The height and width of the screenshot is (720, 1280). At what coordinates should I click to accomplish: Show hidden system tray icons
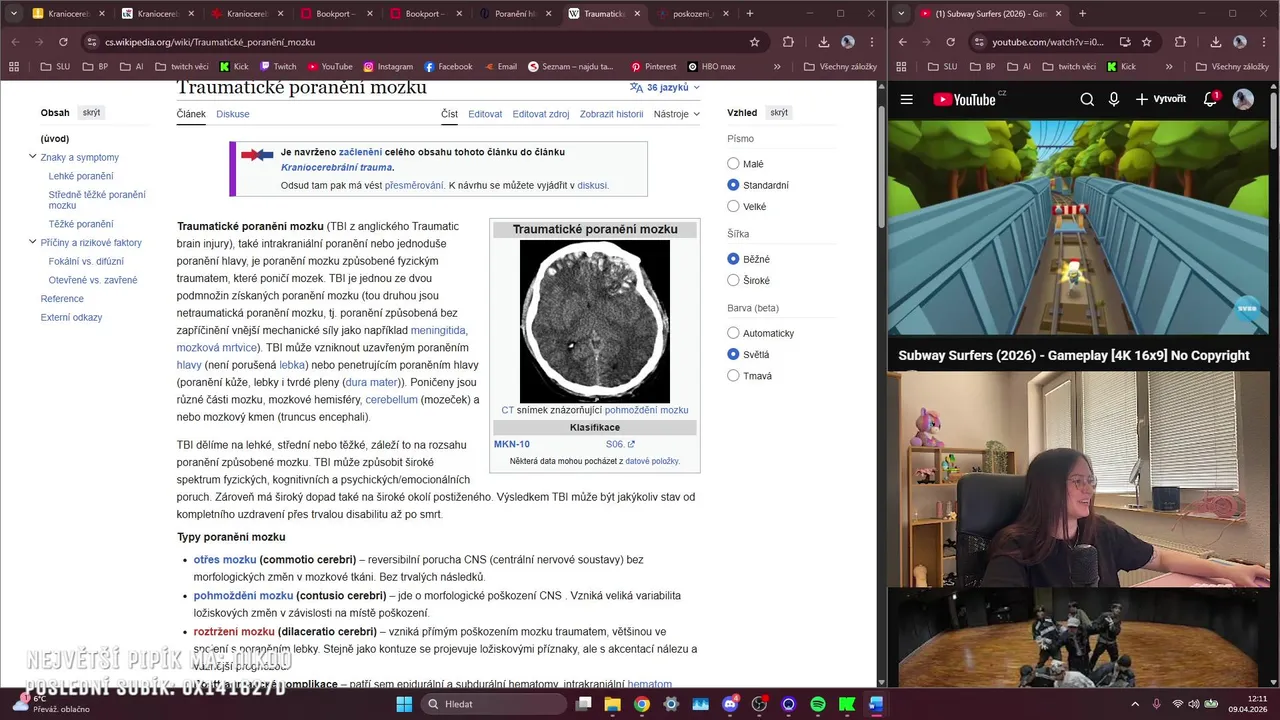1136,704
